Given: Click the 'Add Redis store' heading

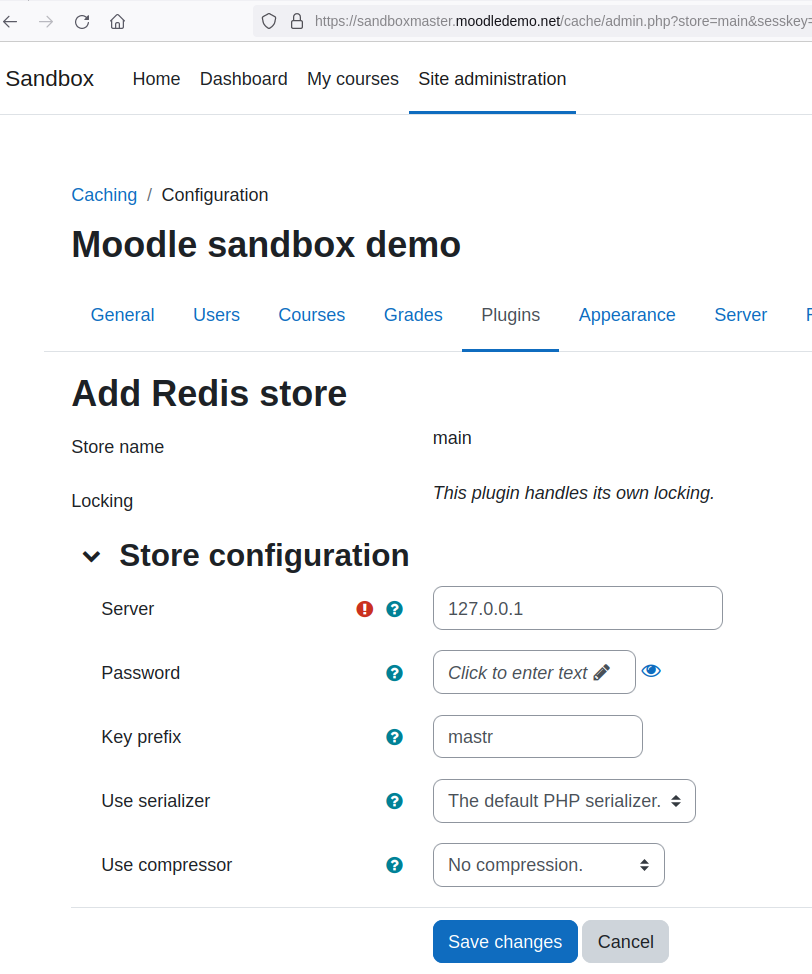Looking at the screenshot, I should [209, 393].
